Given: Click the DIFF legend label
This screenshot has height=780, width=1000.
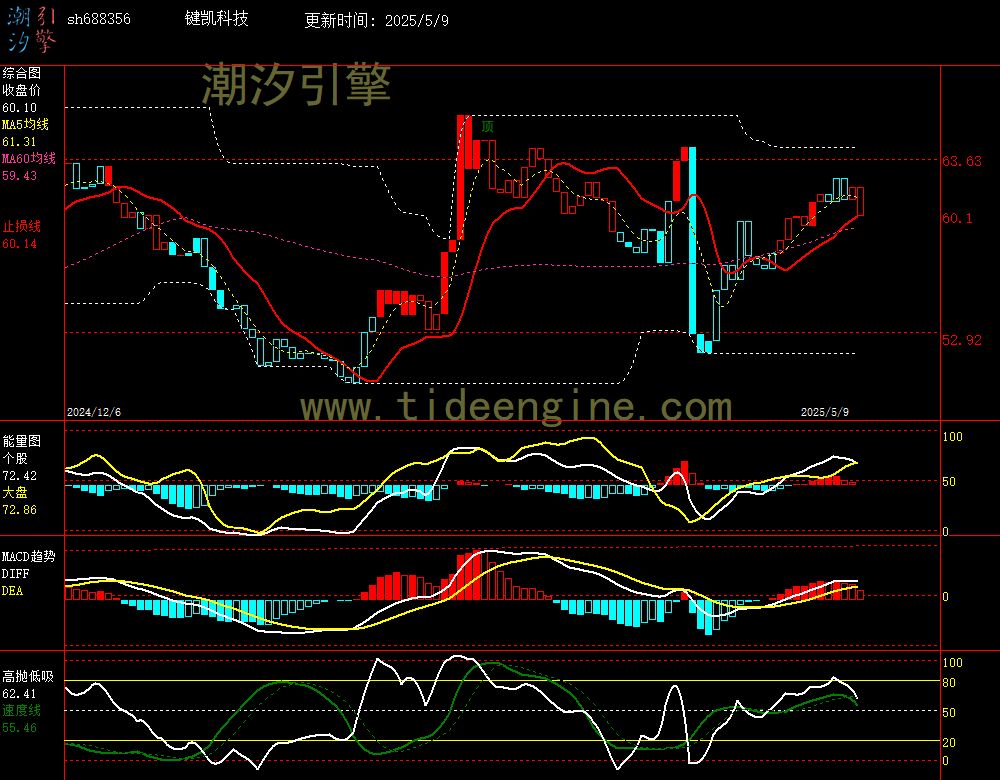Looking at the screenshot, I should pyautogui.click(x=15, y=573).
